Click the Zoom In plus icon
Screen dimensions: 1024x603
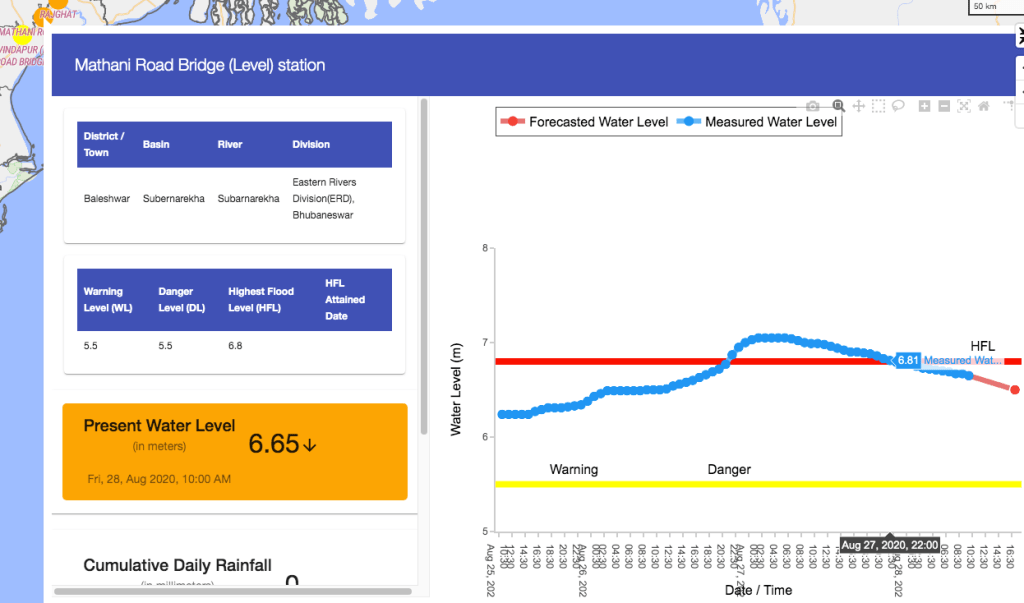coord(925,106)
